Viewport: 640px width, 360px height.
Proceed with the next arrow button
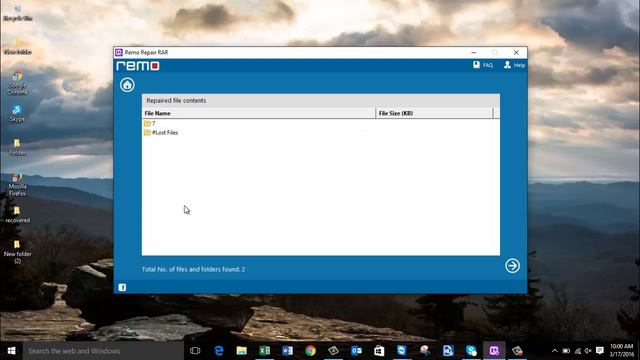tap(512, 266)
